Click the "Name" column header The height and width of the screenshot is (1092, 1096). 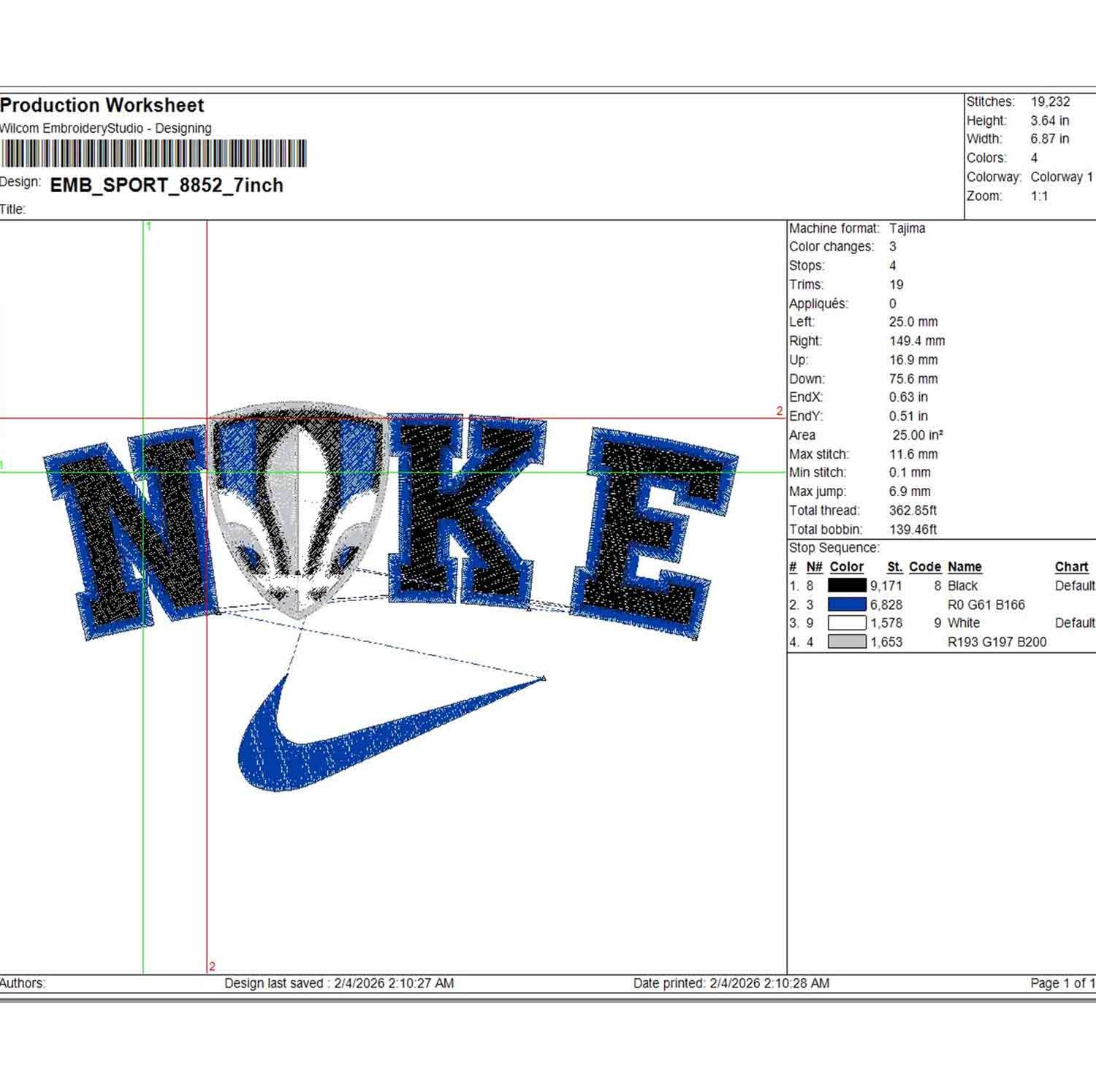coord(964,567)
